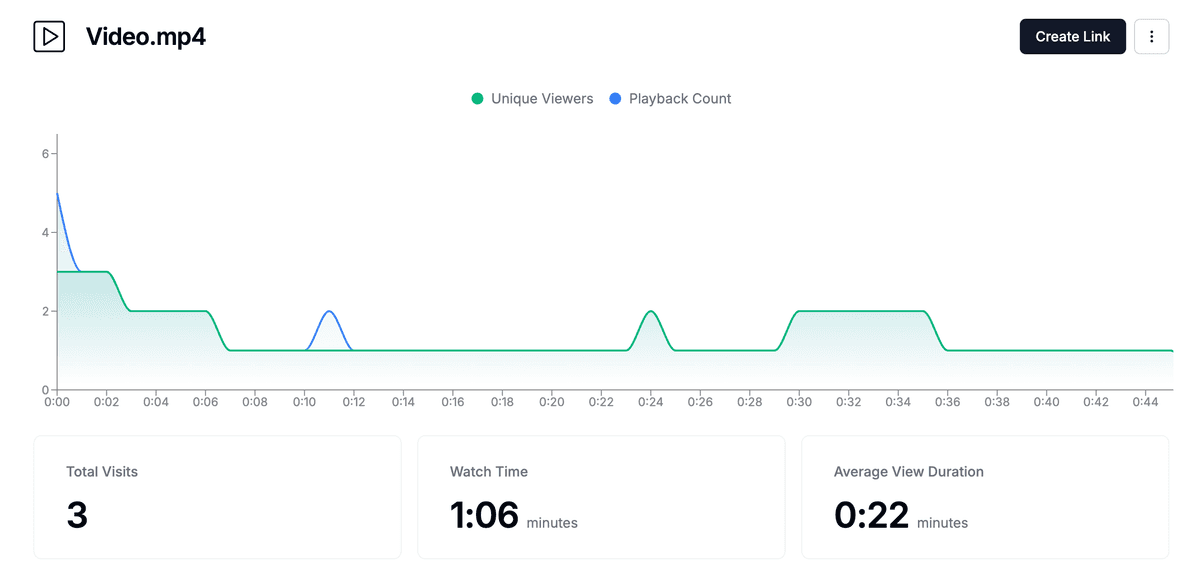1200x578 pixels.
Task: Select the Watch Time stat card
Action: tap(600, 496)
